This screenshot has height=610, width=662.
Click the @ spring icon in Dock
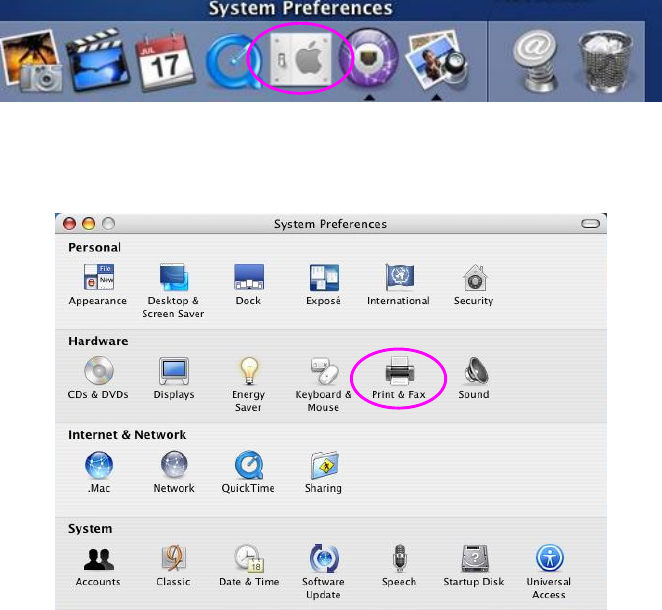pos(534,61)
